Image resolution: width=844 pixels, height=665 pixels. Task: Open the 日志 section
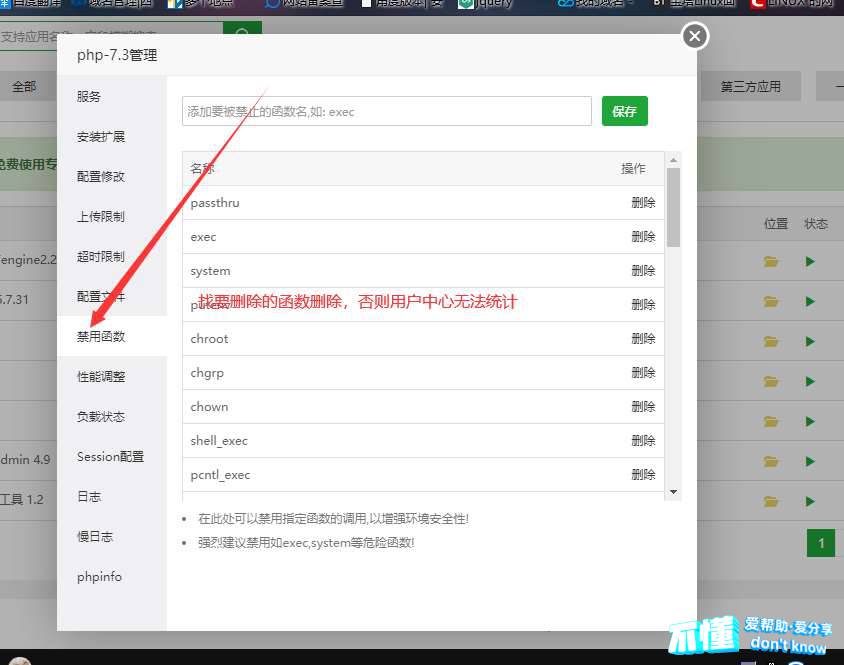coord(89,496)
